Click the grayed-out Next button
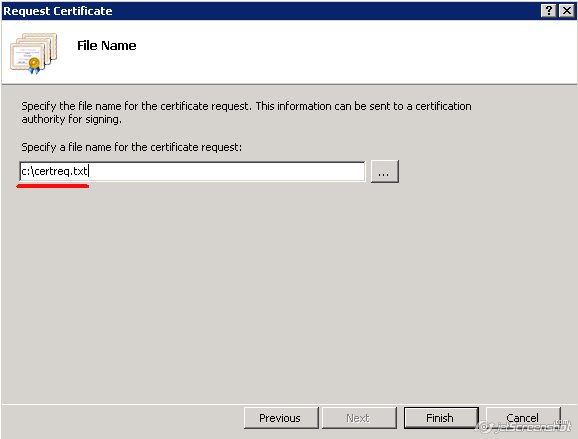This screenshot has width=578, height=439. 359,418
